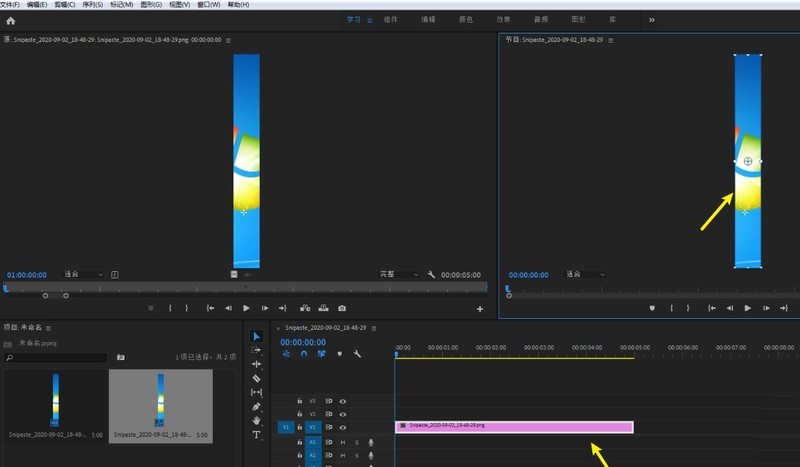Screen dimensions: 800x467
Task: Switch to the 效果 workspace tab
Action: [503, 19]
